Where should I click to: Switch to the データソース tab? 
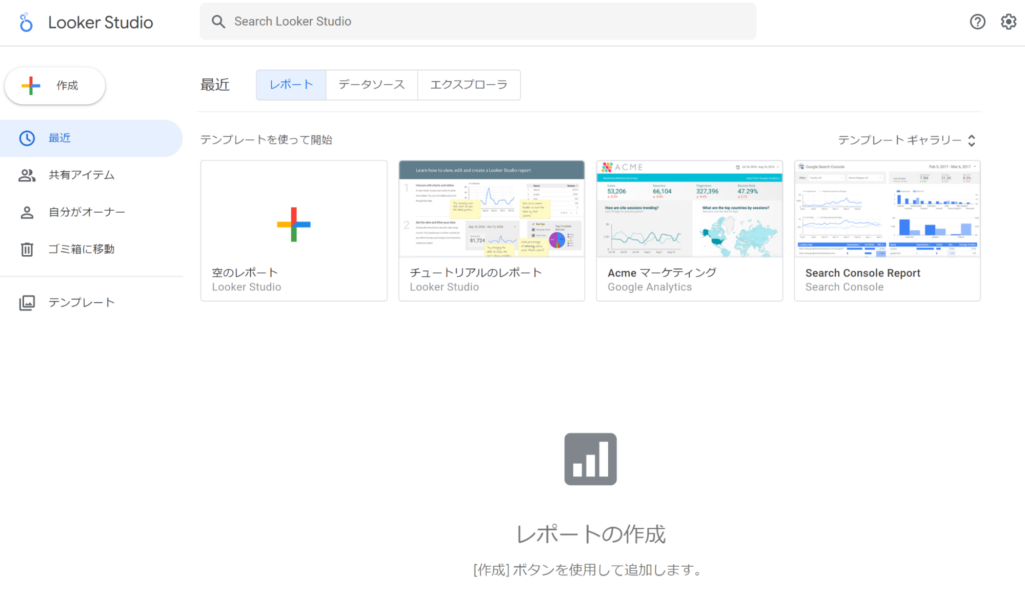coord(371,85)
